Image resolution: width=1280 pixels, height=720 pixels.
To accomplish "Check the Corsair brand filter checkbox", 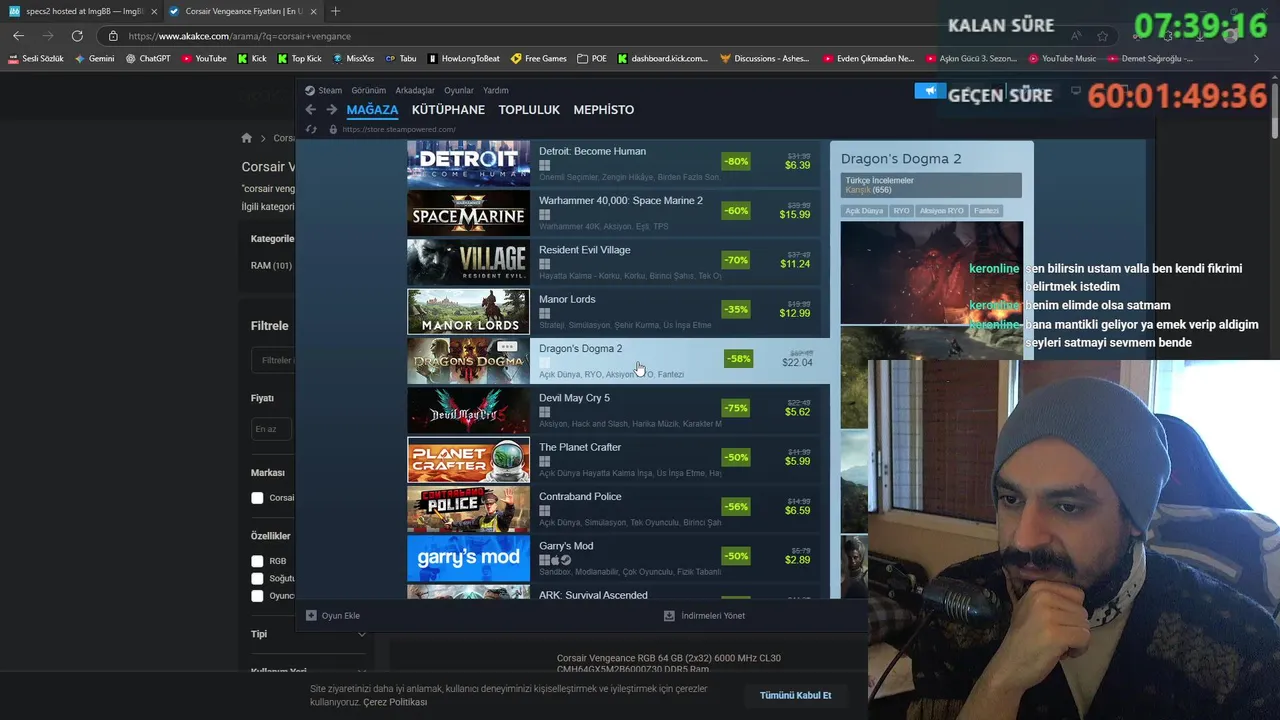I will pos(257,498).
